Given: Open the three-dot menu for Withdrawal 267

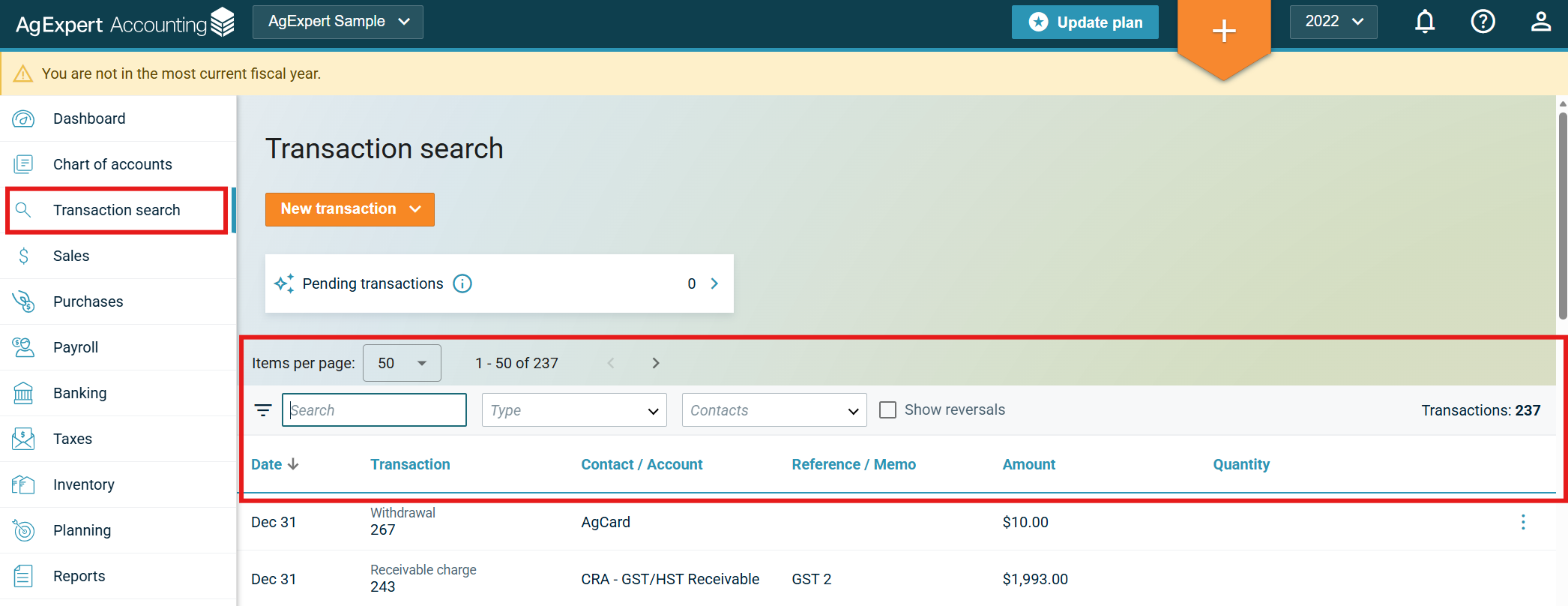Looking at the screenshot, I should [x=1523, y=522].
